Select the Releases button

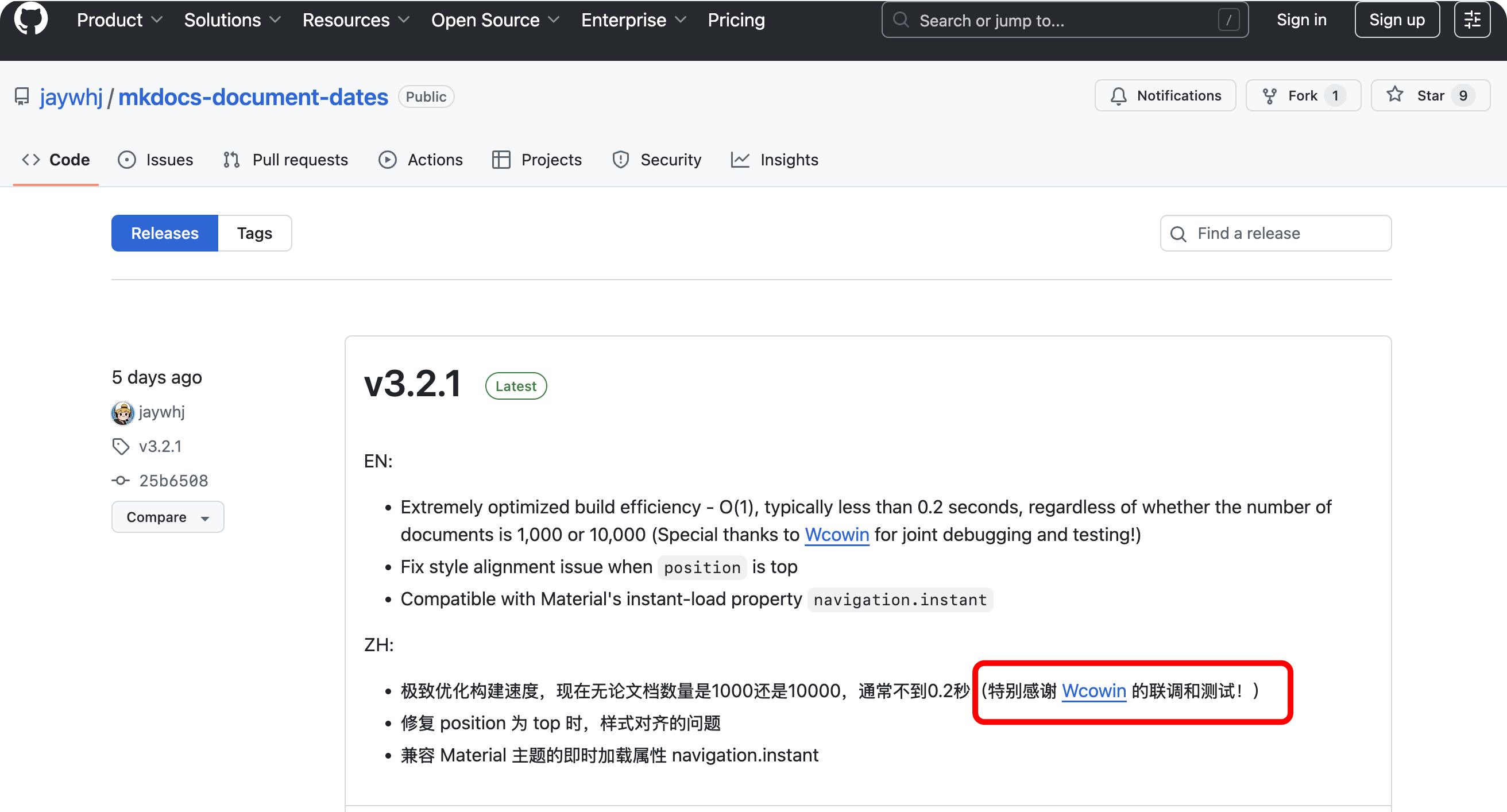pyautogui.click(x=164, y=233)
